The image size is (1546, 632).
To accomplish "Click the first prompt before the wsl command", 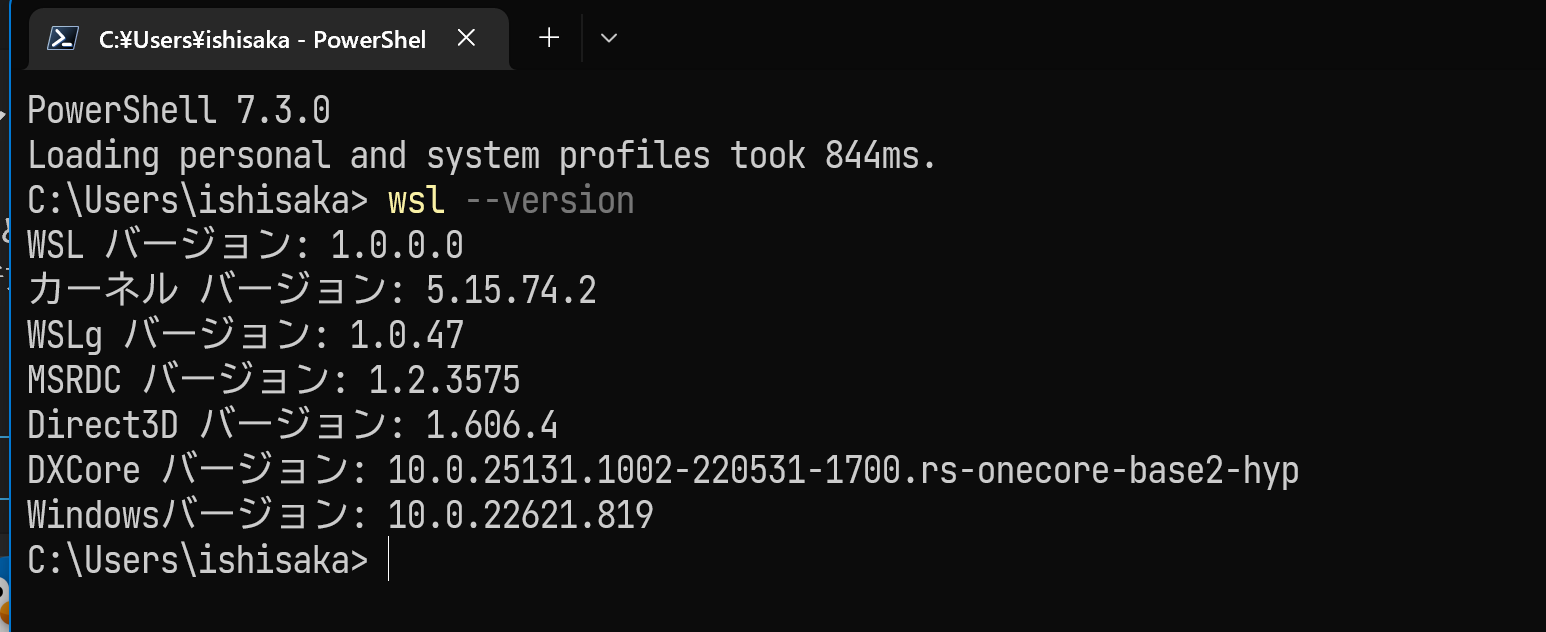I will coord(197,201).
